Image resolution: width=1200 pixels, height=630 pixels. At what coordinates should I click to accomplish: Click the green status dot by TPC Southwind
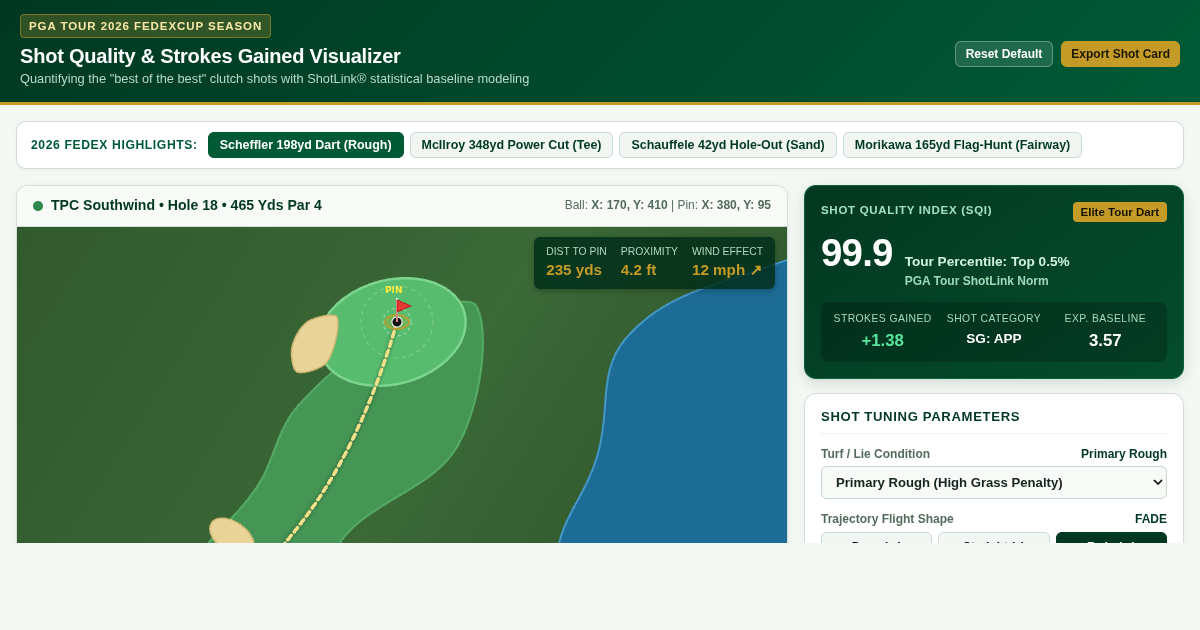(x=38, y=206)
